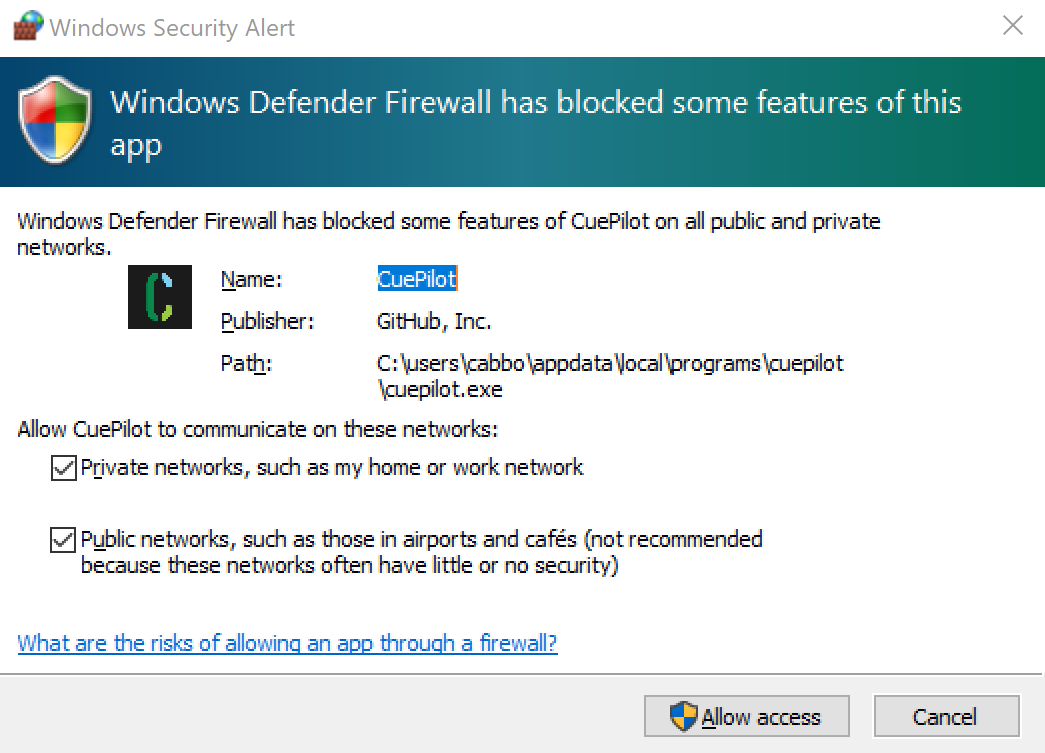Screen dimensions: 1045x753
Task: Open "What are the risks" firewall help link
Action: (287, 643)
